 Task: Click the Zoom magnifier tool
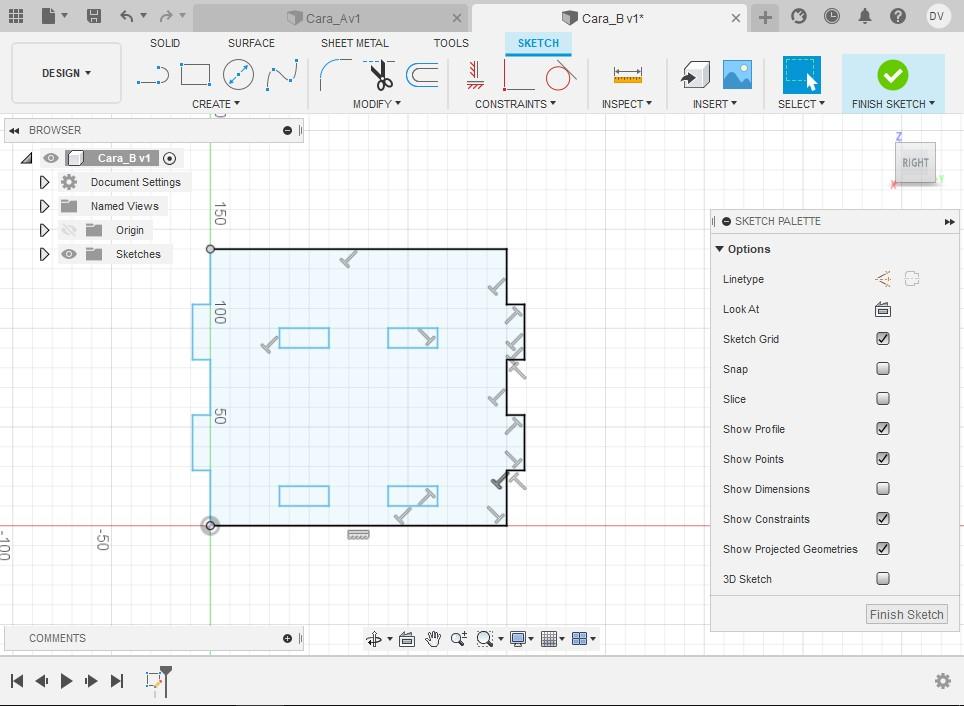[x=459, y=639]
